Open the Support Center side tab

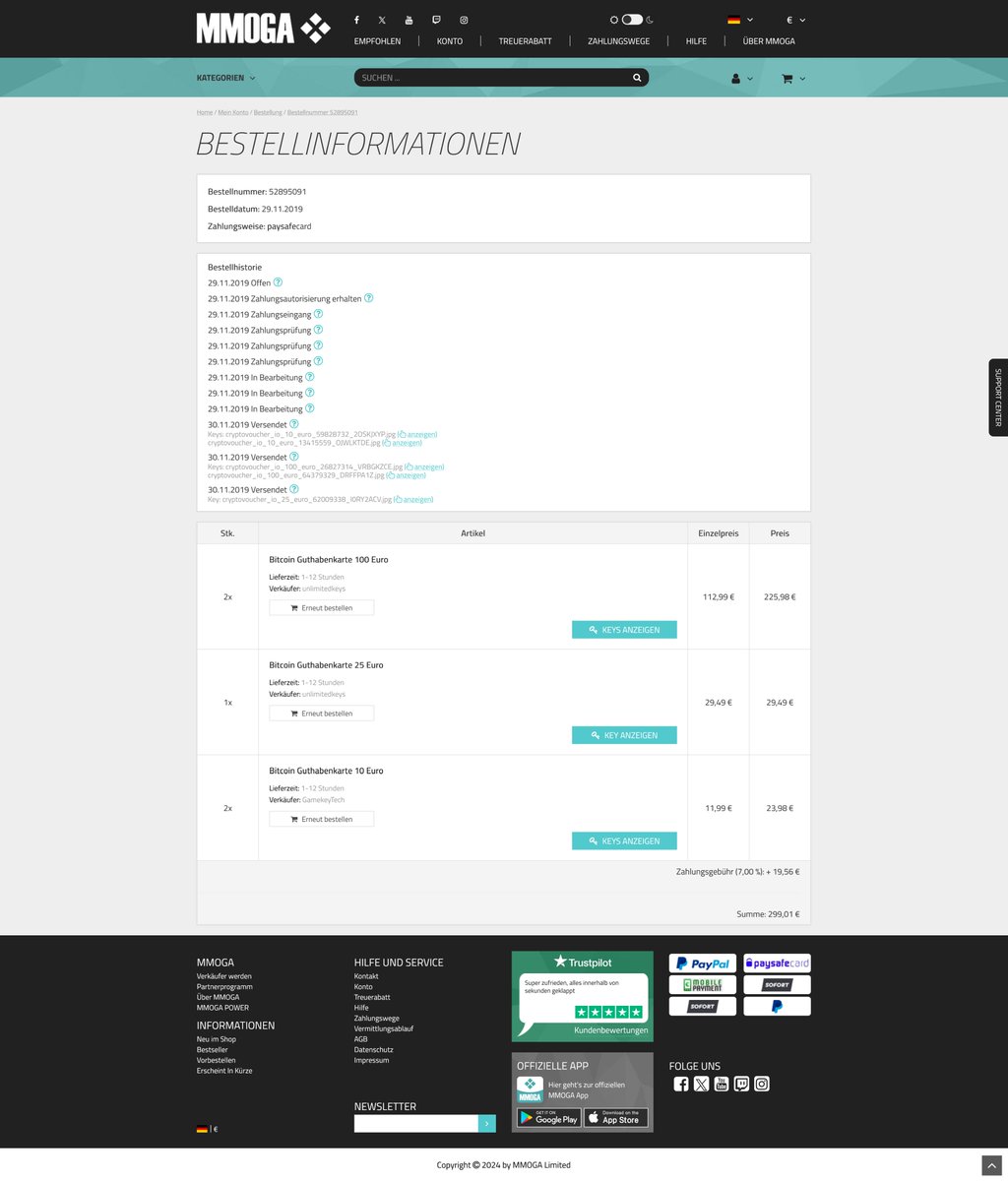998,398
